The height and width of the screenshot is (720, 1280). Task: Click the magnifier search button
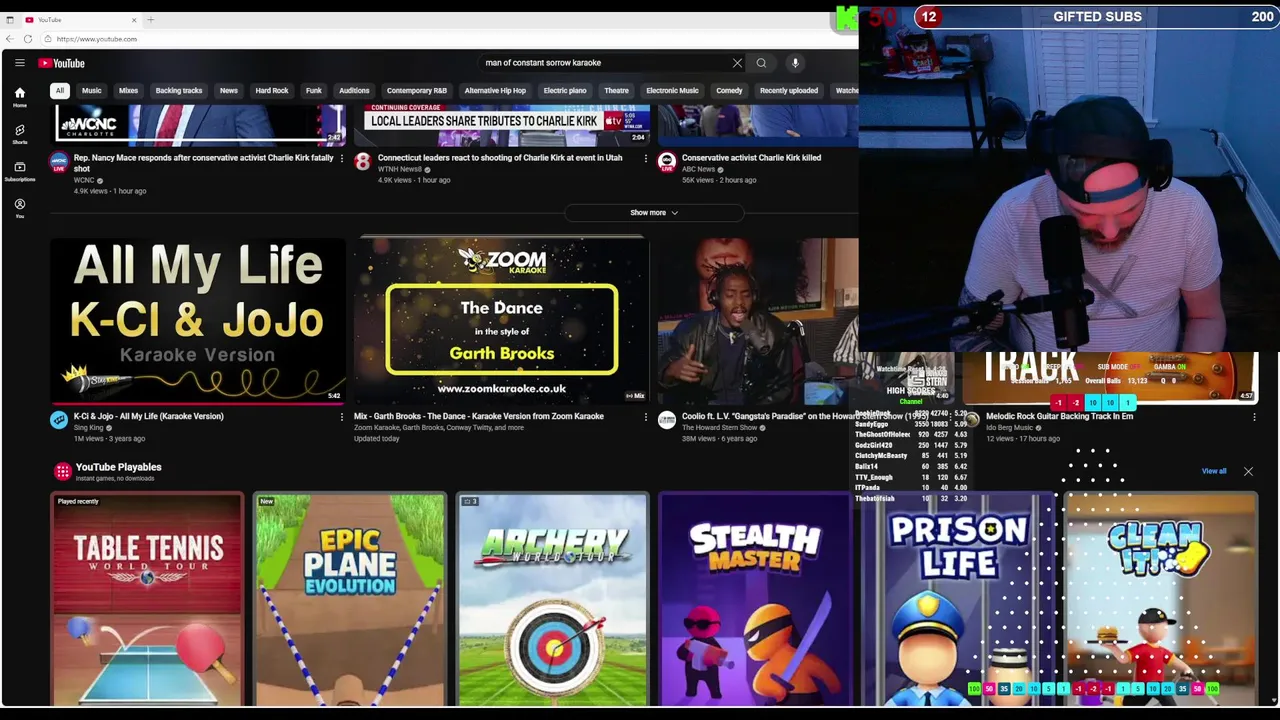point(761,63)
